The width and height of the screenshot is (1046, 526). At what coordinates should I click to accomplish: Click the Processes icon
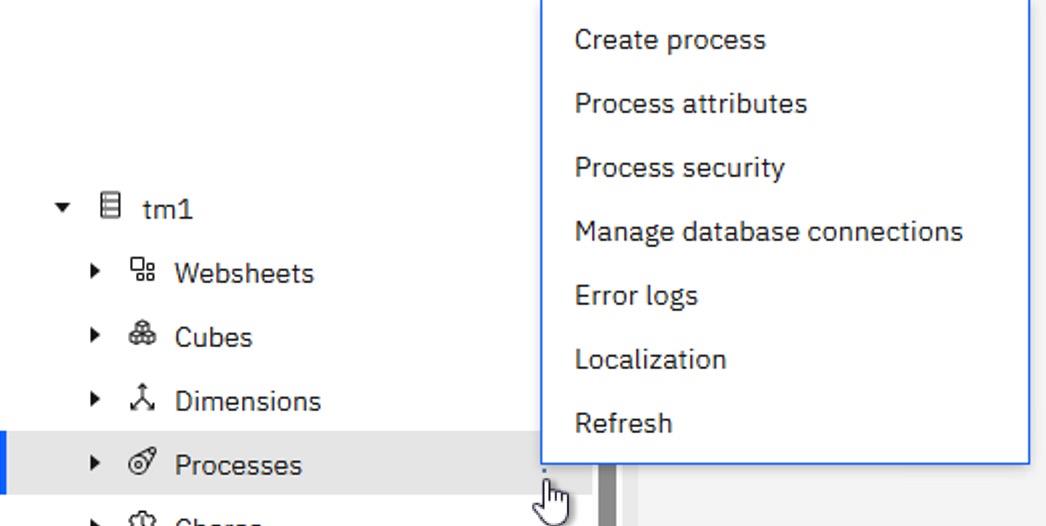(x=143, y=463)
